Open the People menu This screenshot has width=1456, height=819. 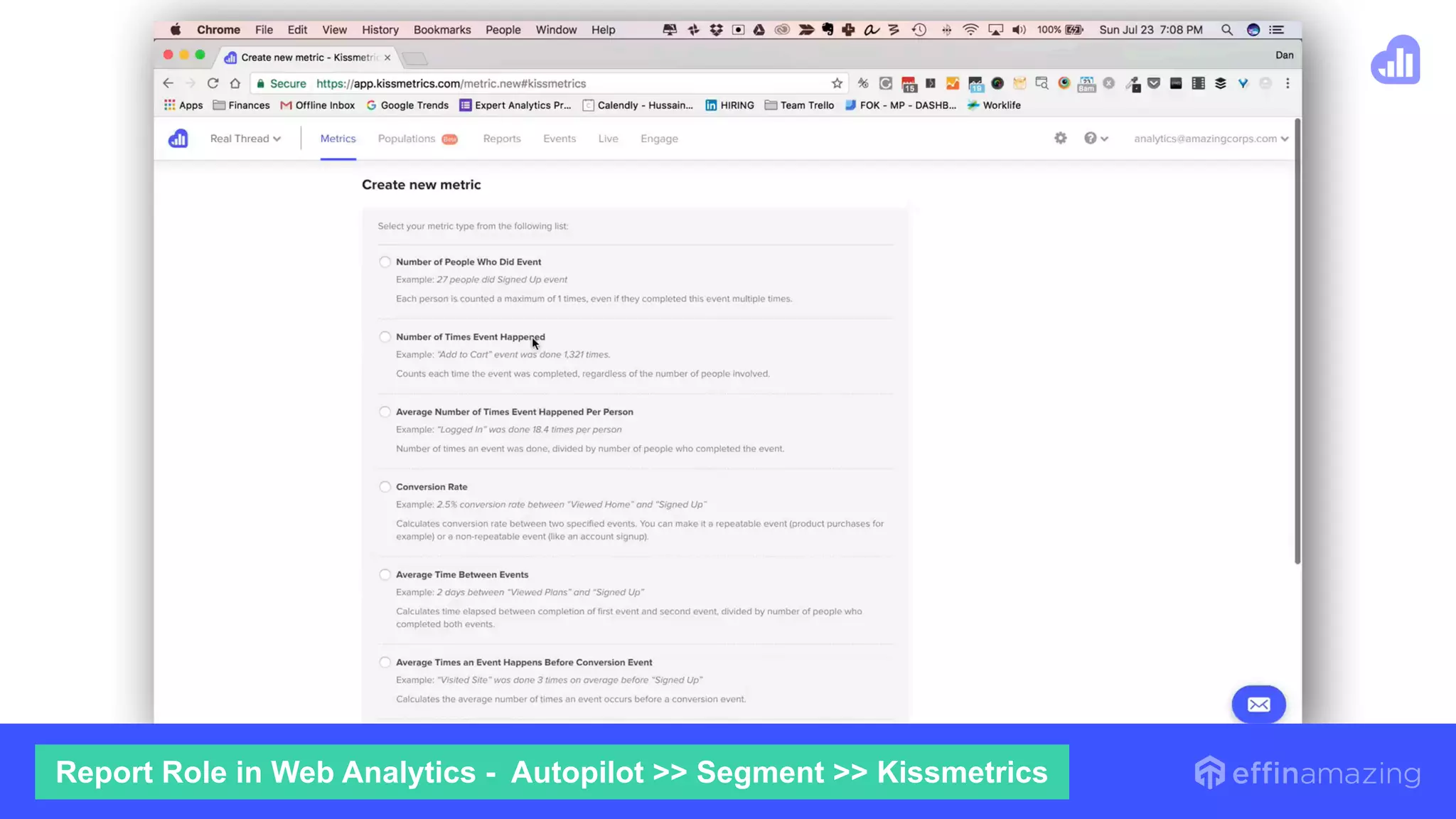503,30
